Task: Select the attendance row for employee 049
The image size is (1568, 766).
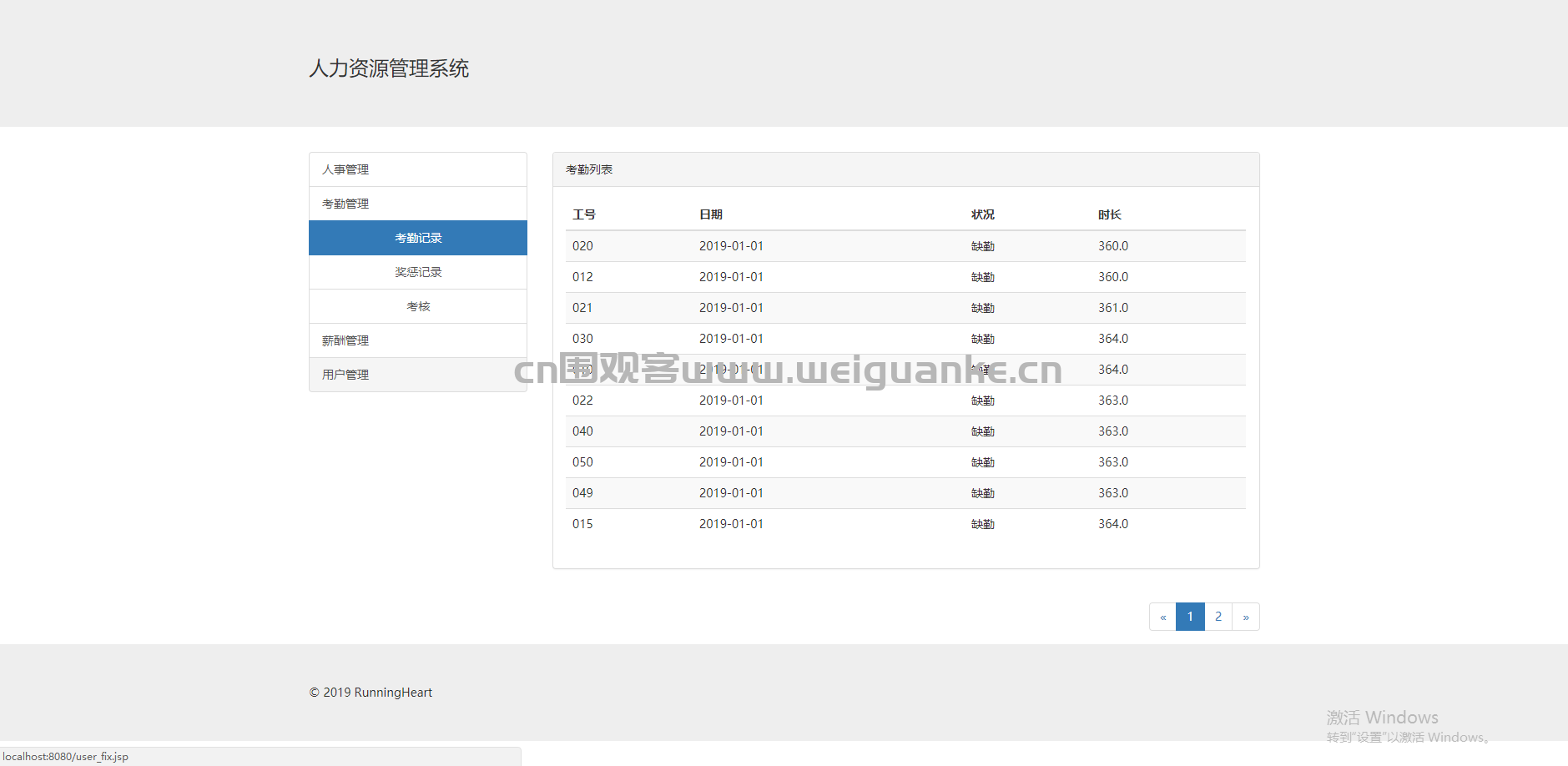Action: 905,493
